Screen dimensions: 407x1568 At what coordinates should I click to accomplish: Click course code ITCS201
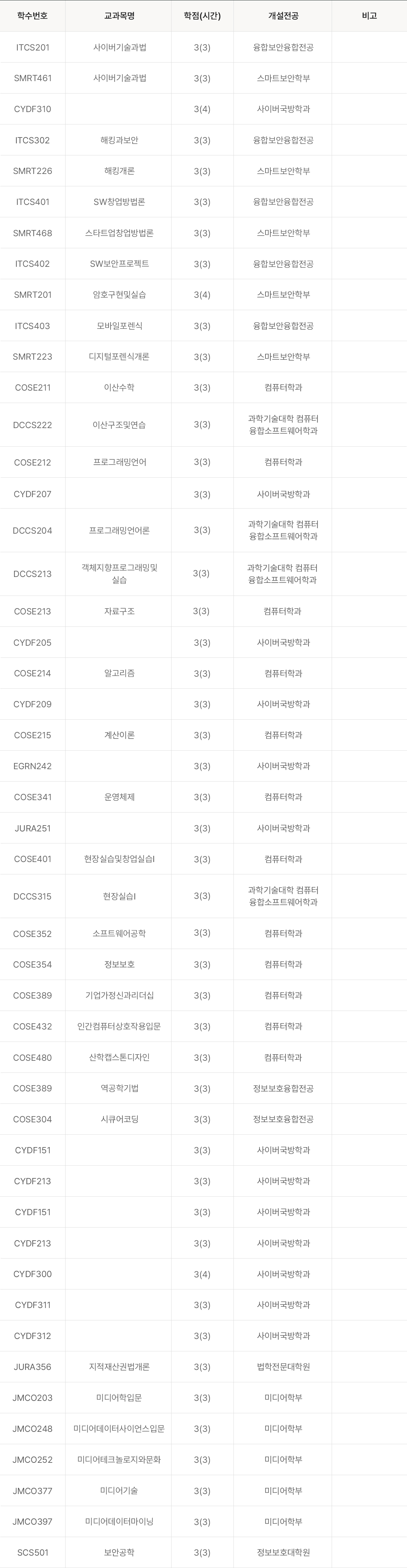32,48
